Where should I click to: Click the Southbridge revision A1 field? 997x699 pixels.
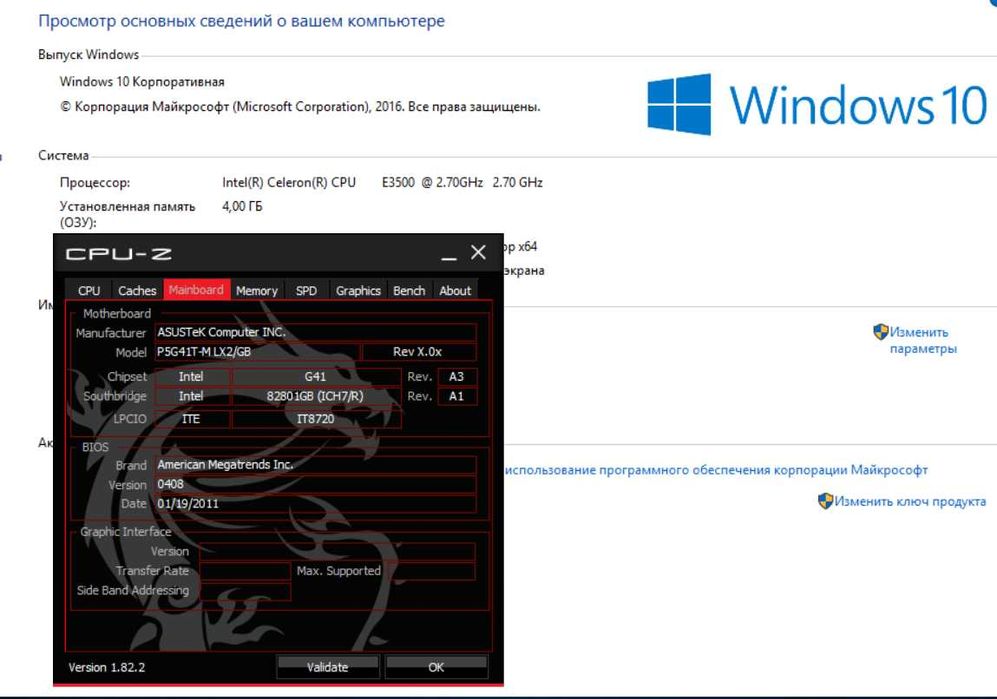pyautogui.click(x=457, y=396)
